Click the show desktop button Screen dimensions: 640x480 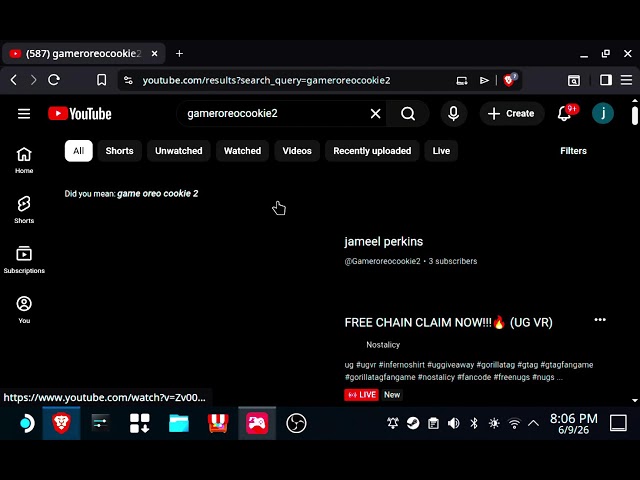pos(618,423)
